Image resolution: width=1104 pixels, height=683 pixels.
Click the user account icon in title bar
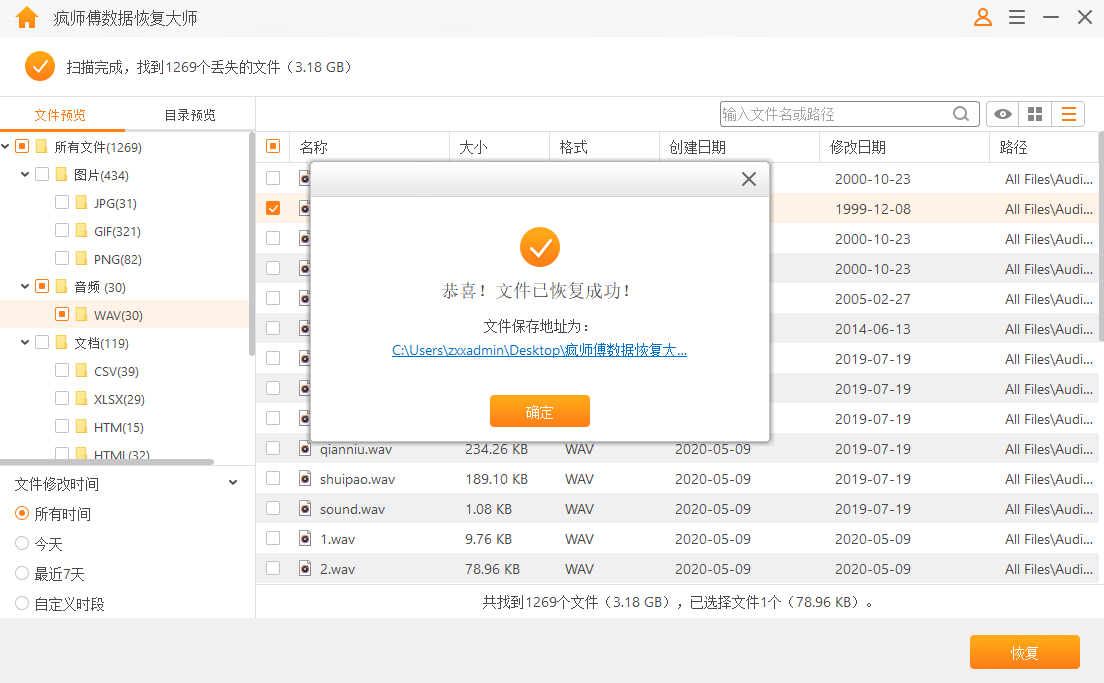click(x=982, y=17)
